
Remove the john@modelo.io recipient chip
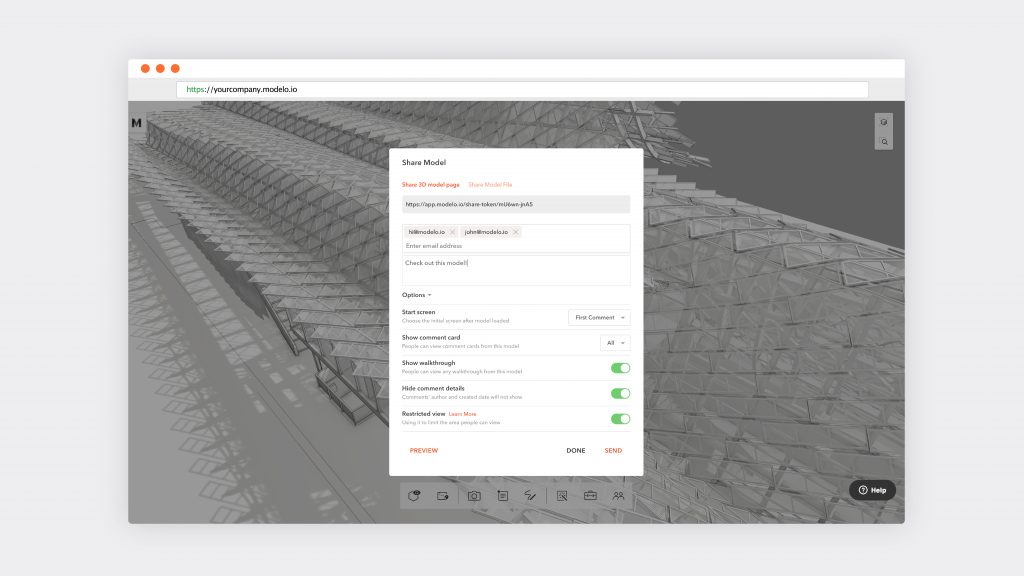click(516, 232)
